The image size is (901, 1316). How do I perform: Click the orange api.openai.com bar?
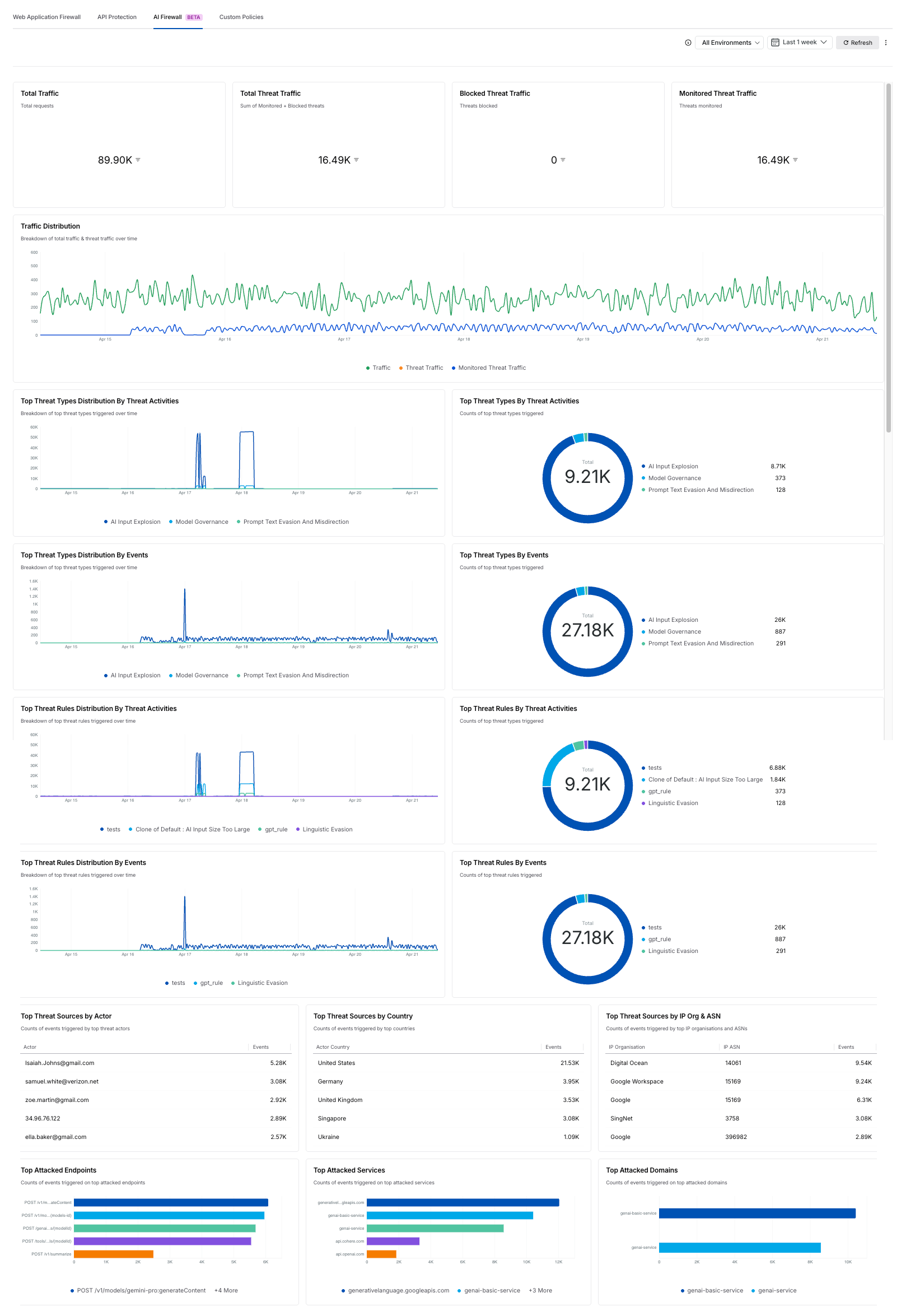tap(381, 1254)
